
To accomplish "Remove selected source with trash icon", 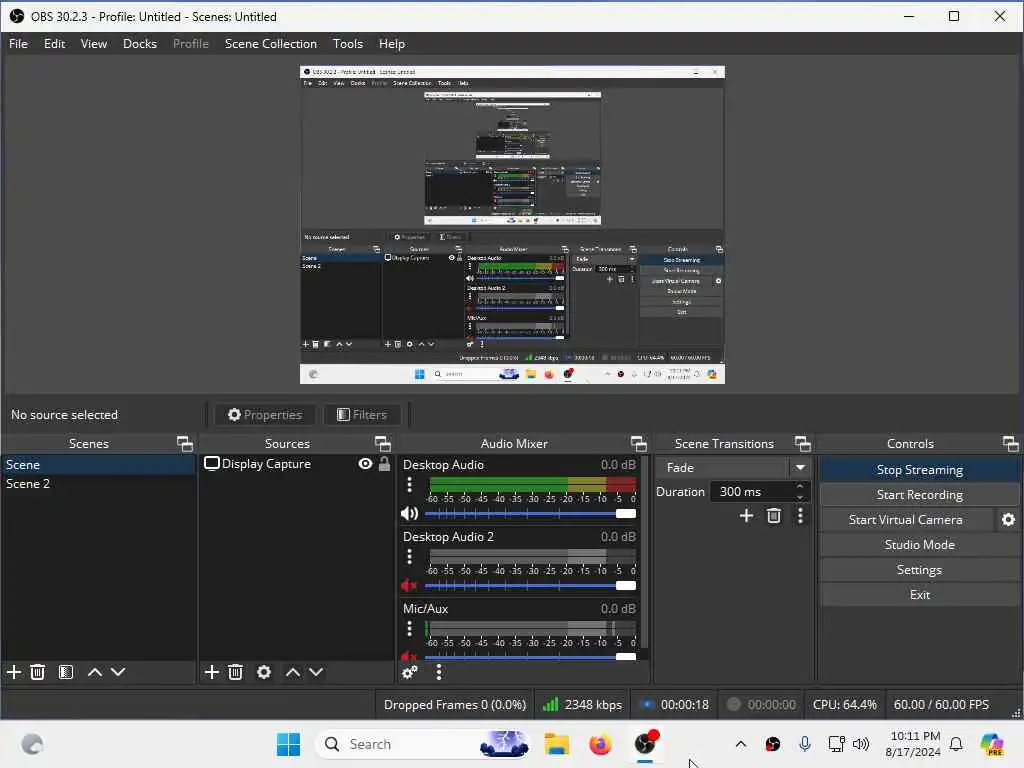I will tap(236, 672).
